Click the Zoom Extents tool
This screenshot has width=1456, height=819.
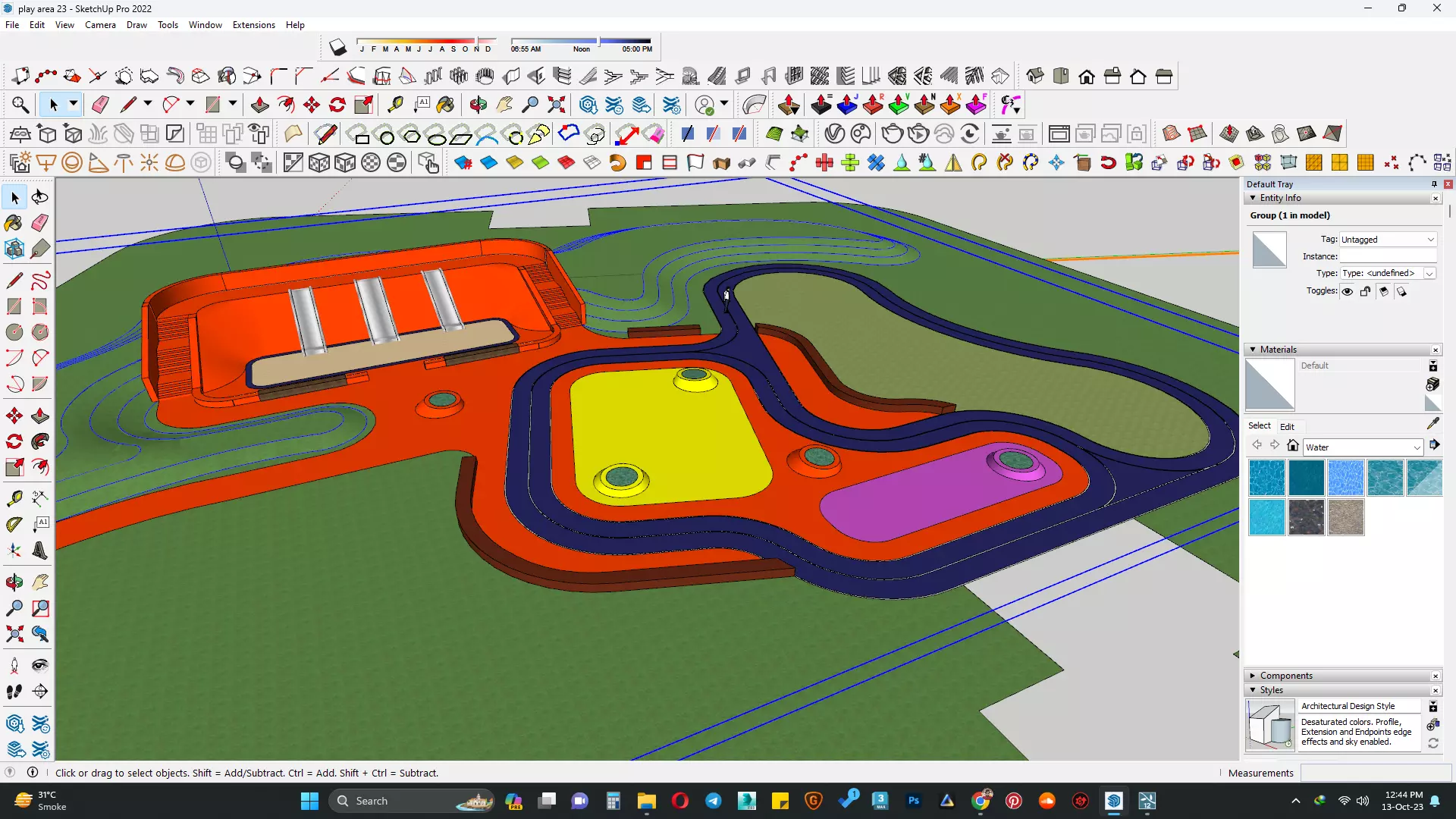14,634
